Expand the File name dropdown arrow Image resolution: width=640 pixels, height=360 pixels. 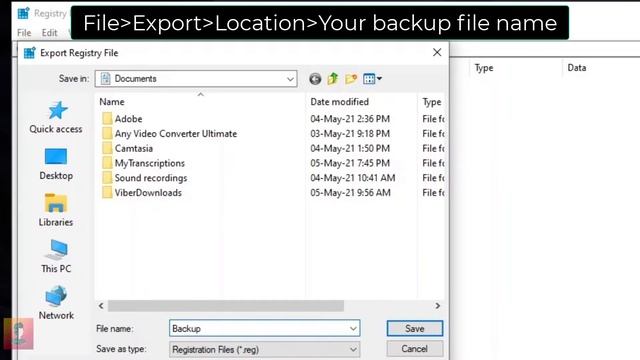point(353,329)
